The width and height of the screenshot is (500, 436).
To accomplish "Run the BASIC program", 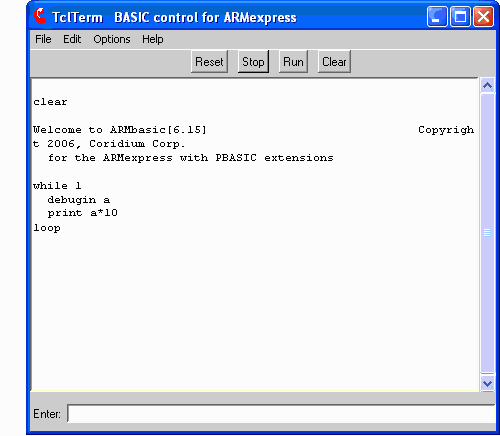I will coord(293,62).
